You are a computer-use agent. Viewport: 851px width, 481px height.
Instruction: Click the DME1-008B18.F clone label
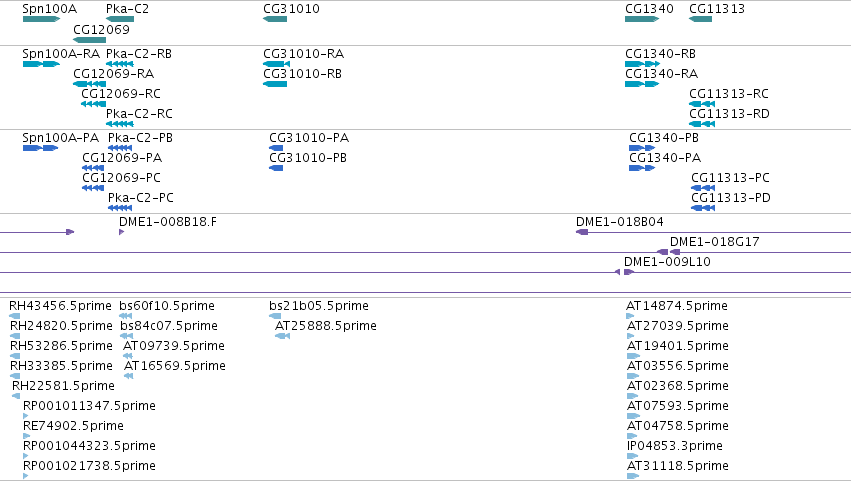(168, 222)
